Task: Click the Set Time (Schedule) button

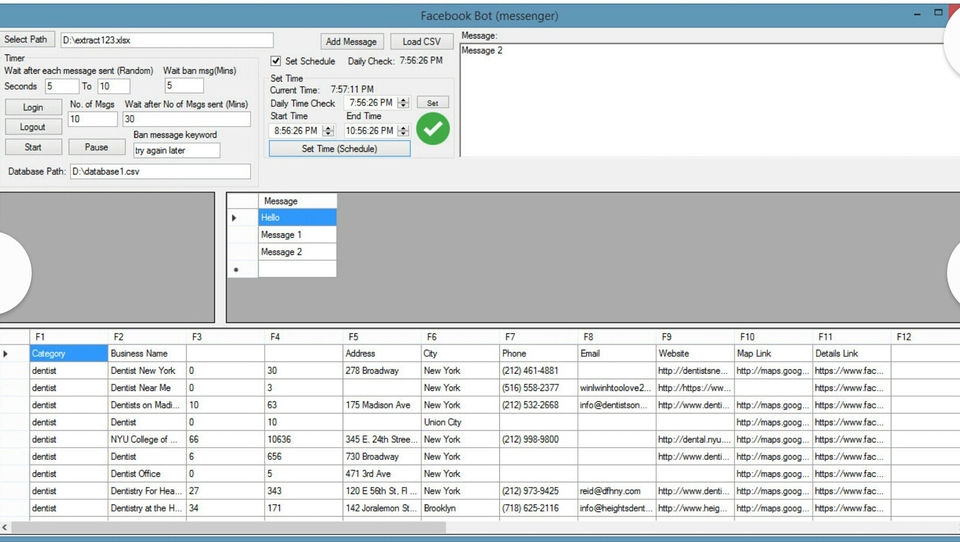Action: [340, 149]
